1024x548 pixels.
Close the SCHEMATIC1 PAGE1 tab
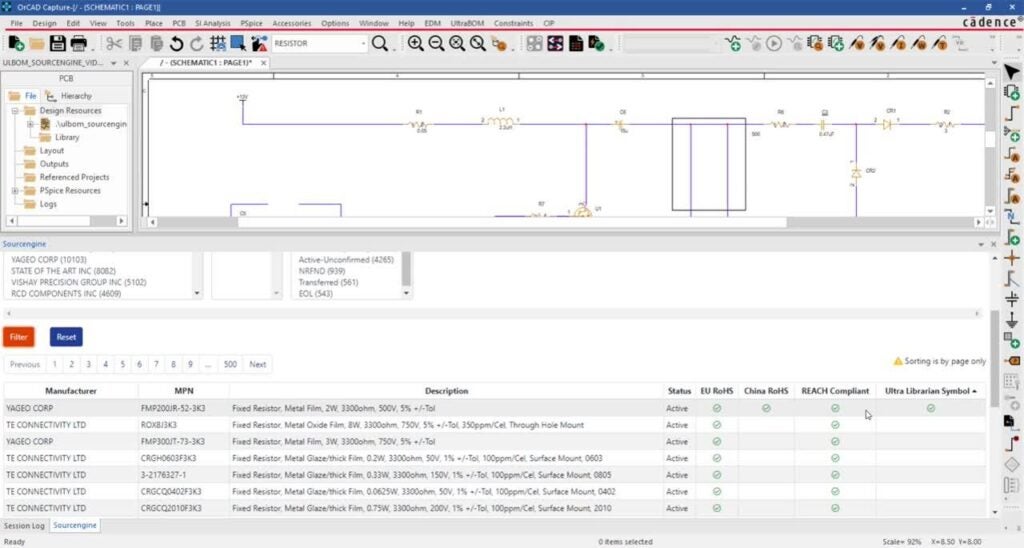pos(263,63)
